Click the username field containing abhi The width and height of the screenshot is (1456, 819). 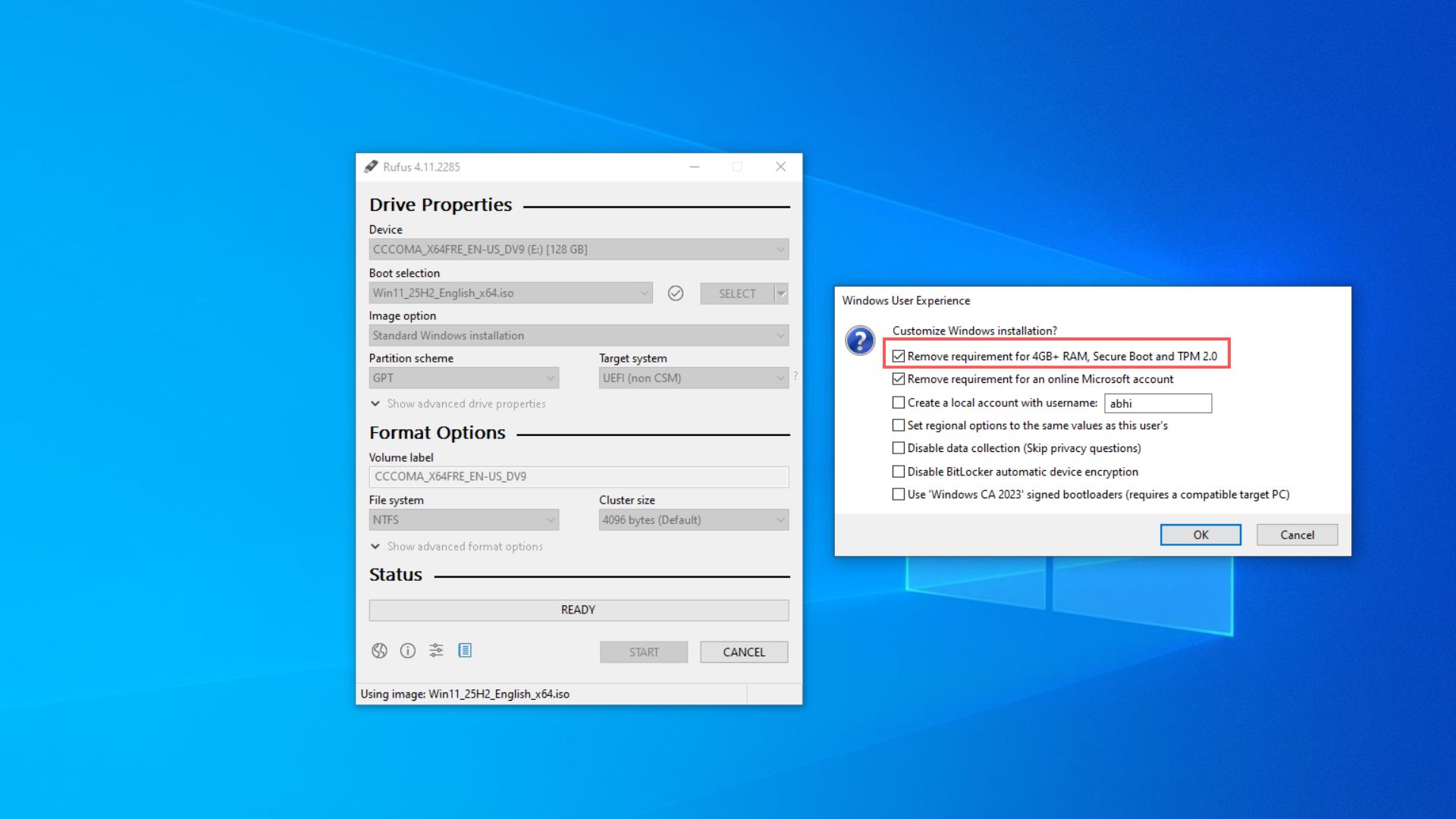pos(1157,403)
